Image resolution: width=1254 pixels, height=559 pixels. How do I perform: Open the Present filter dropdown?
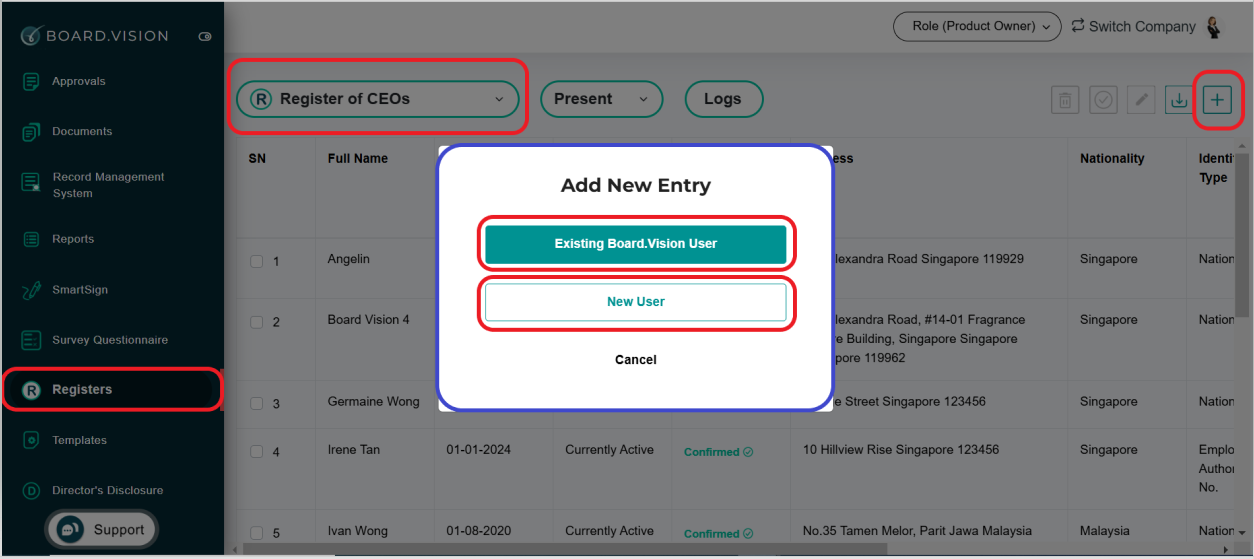[601, 99]
